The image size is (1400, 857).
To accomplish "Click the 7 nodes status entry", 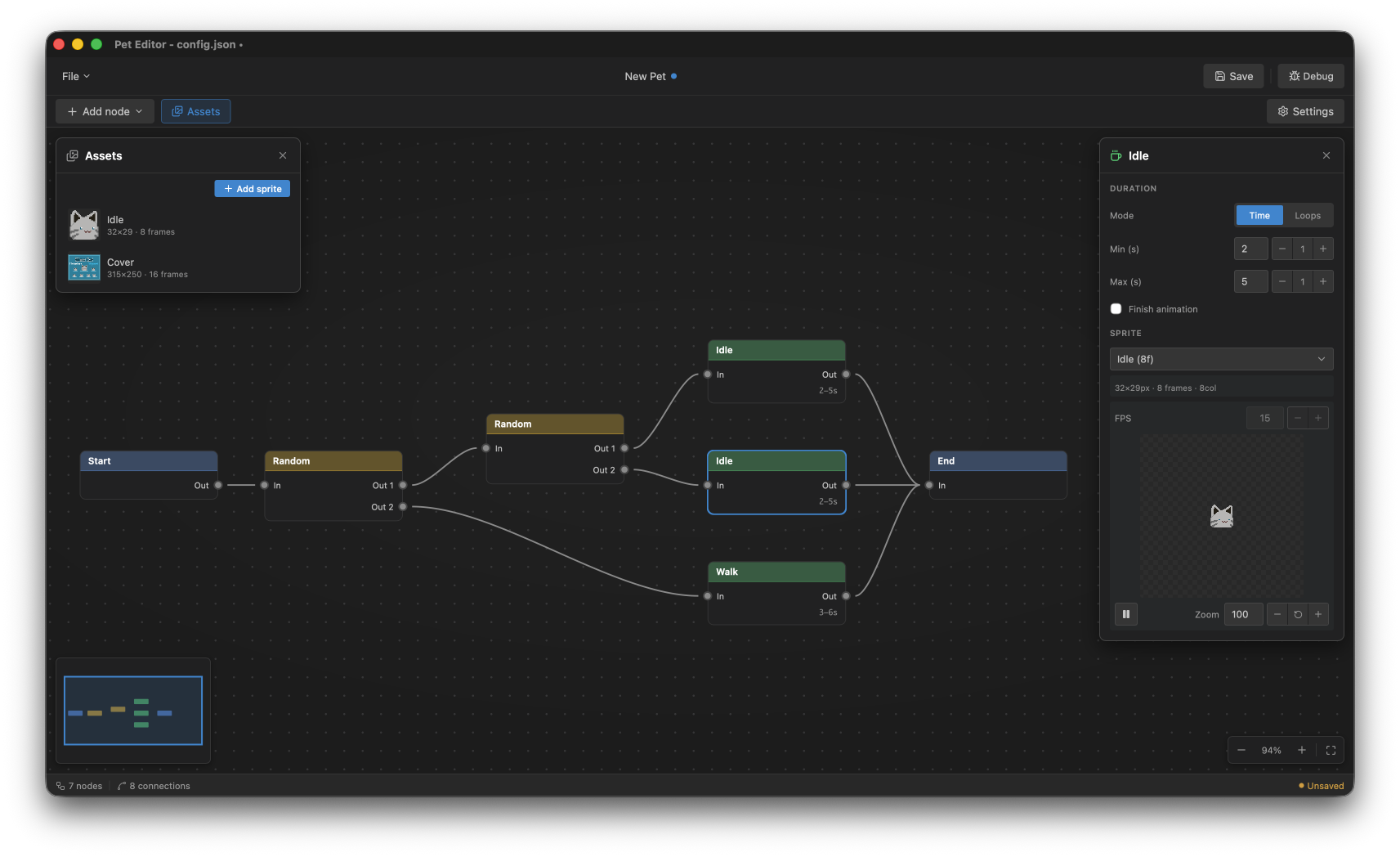I will [x=79, y=786].
